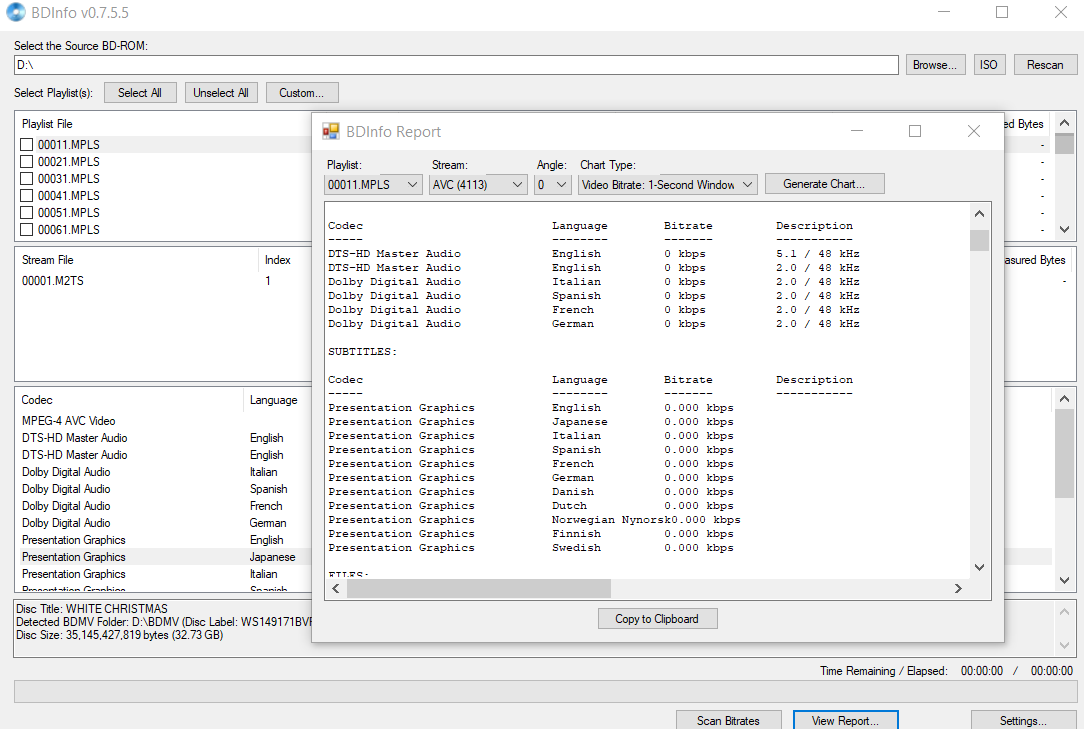Viewport: 1084px width, 729px height.
Task: Click the report horizontal scrollbar thumb
Action: click(x=478, y=589)
